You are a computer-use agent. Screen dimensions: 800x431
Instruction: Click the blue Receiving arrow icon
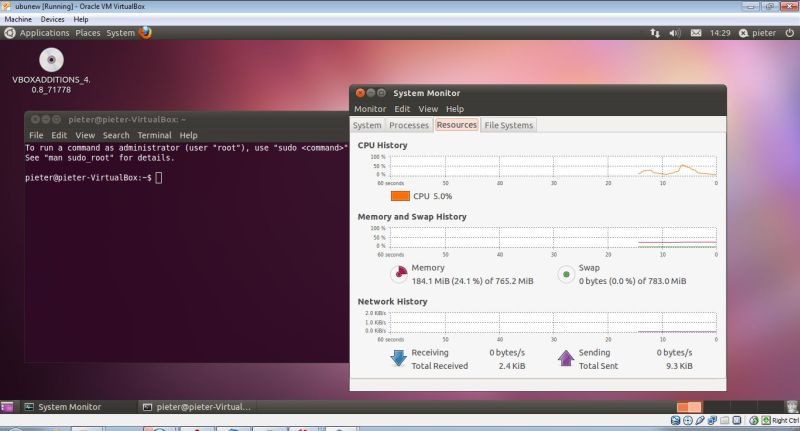pyautogui.click(x=398, y=358)
